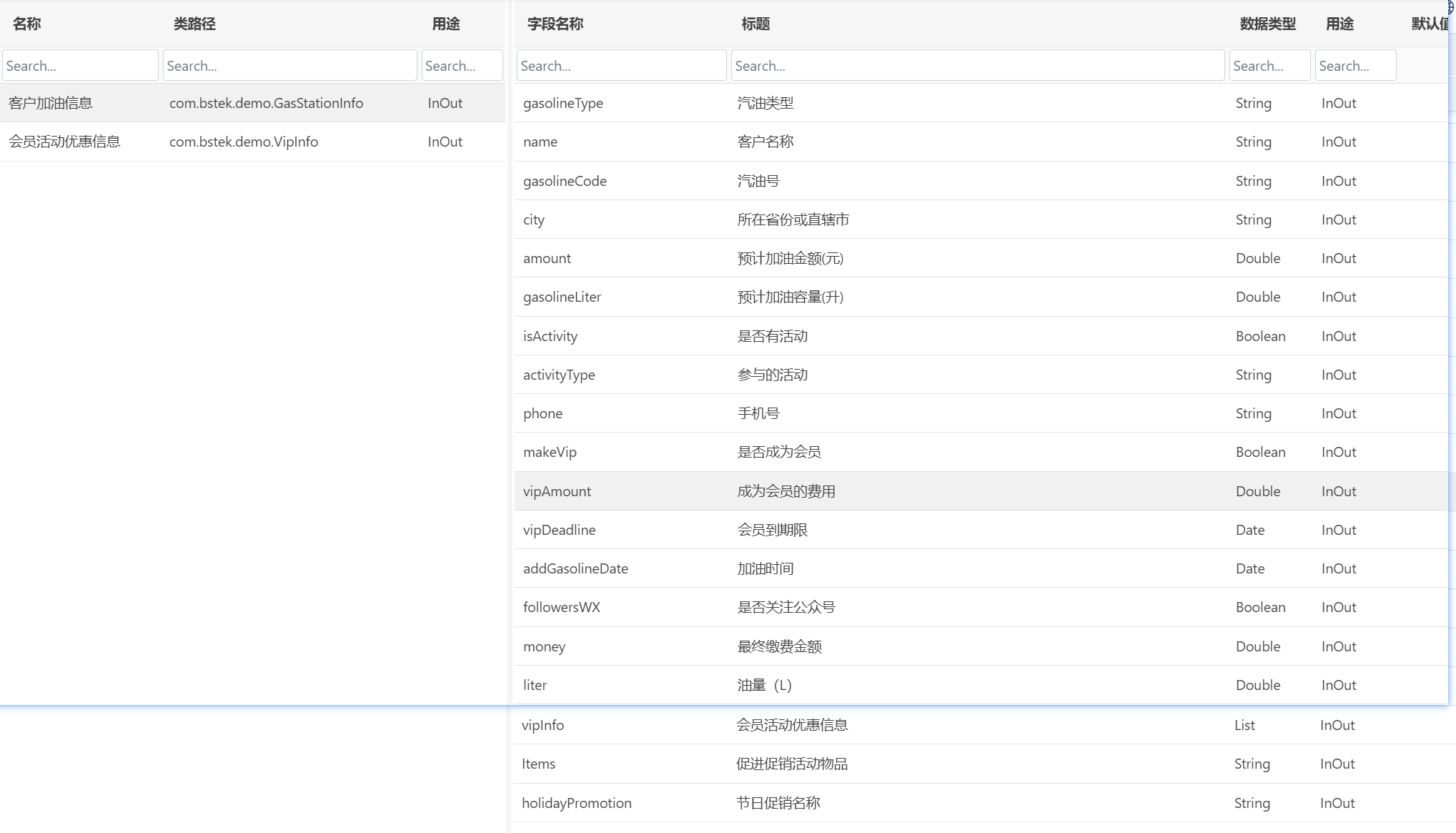
Task: Click com.bstek.demo.VipInfo class path
Action: pos(243,142)
